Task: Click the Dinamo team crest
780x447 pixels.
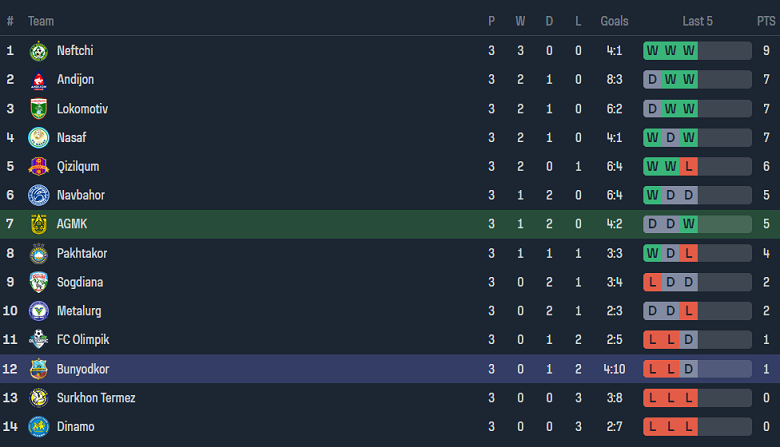Action: pyautogui.click(x=39, y=427)
